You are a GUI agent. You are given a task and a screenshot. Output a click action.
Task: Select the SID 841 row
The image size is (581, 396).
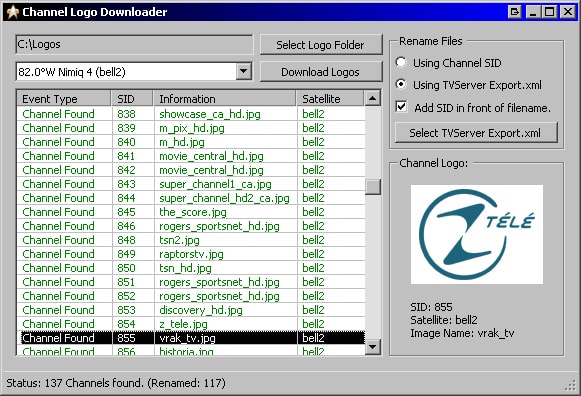[191, 156]
